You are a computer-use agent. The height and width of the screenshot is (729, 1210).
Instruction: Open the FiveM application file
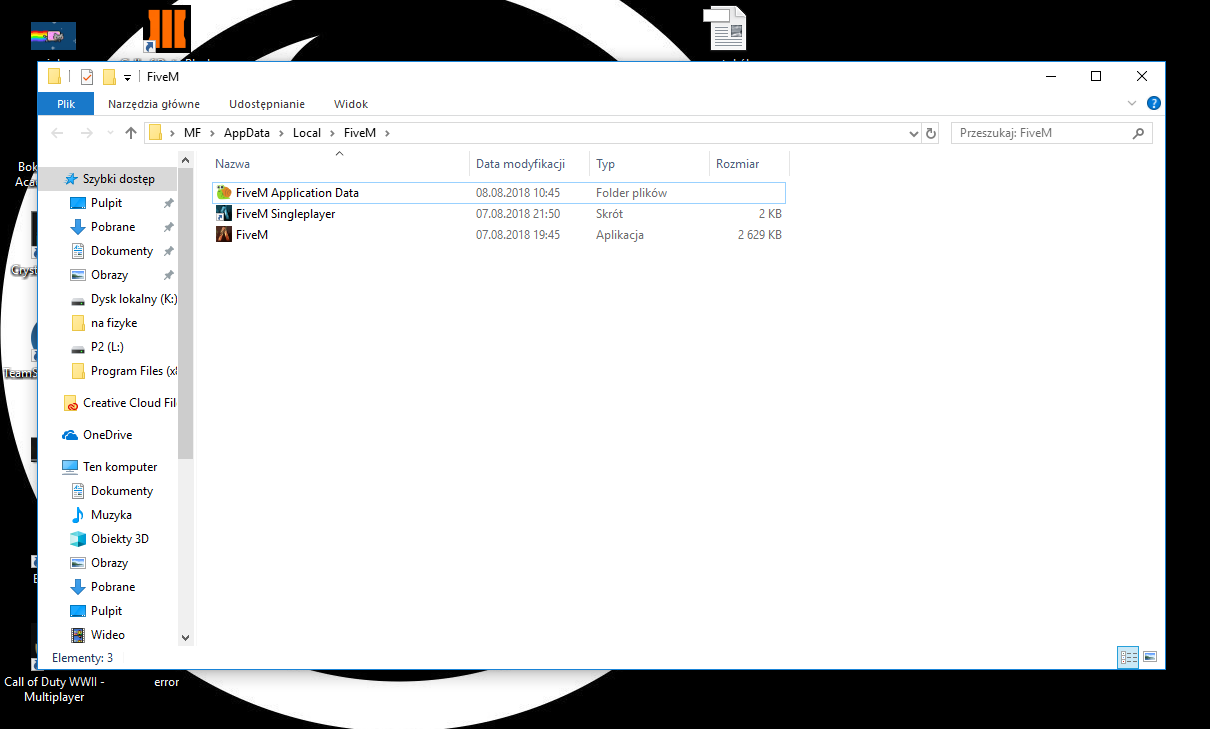251,235
